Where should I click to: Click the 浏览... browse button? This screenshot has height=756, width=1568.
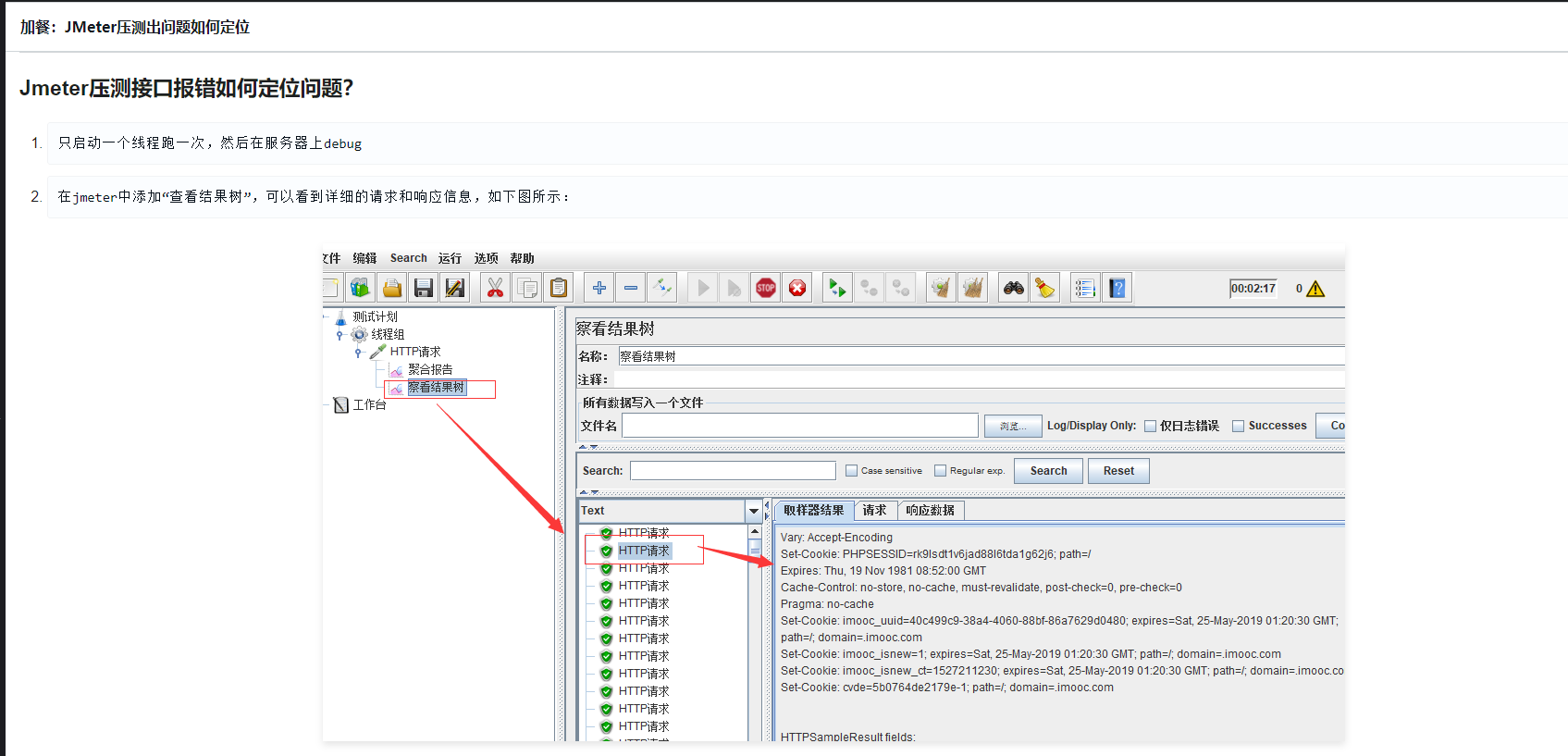point(1013,426)
